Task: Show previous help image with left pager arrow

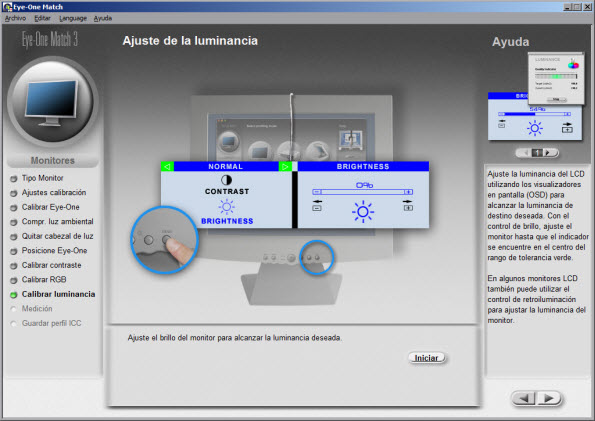Action: click(526, 153)
